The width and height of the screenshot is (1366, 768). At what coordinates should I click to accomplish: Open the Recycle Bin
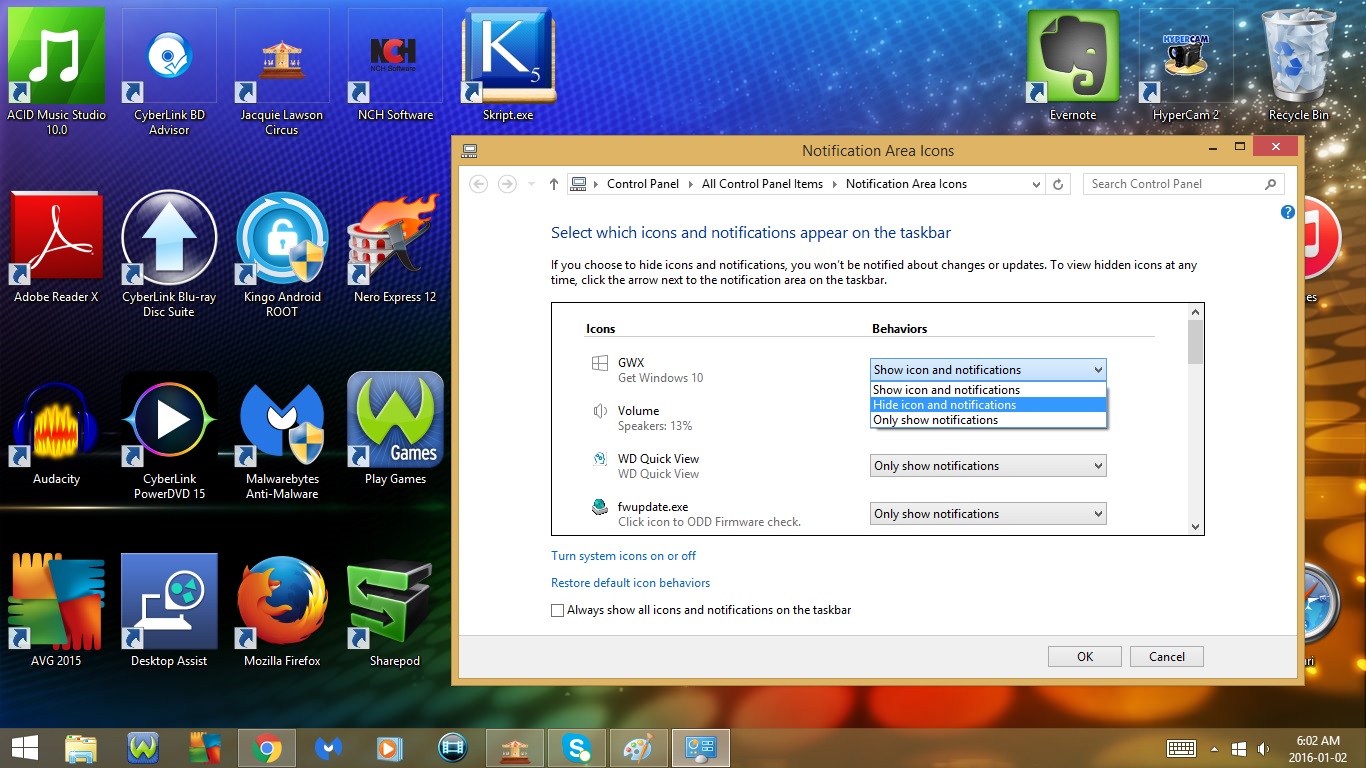point(1299,66)
